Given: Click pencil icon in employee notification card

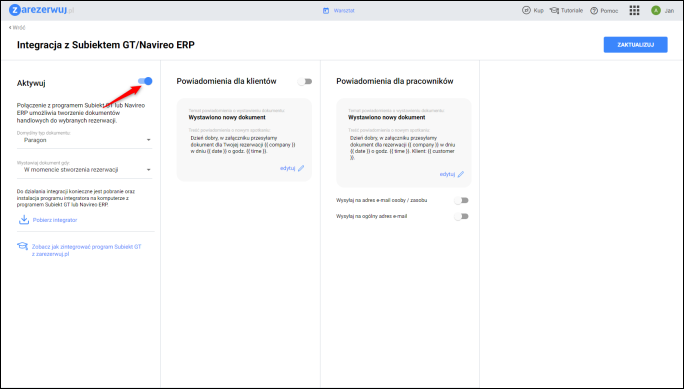Looking at the screenshot, I should pos(461,174).
